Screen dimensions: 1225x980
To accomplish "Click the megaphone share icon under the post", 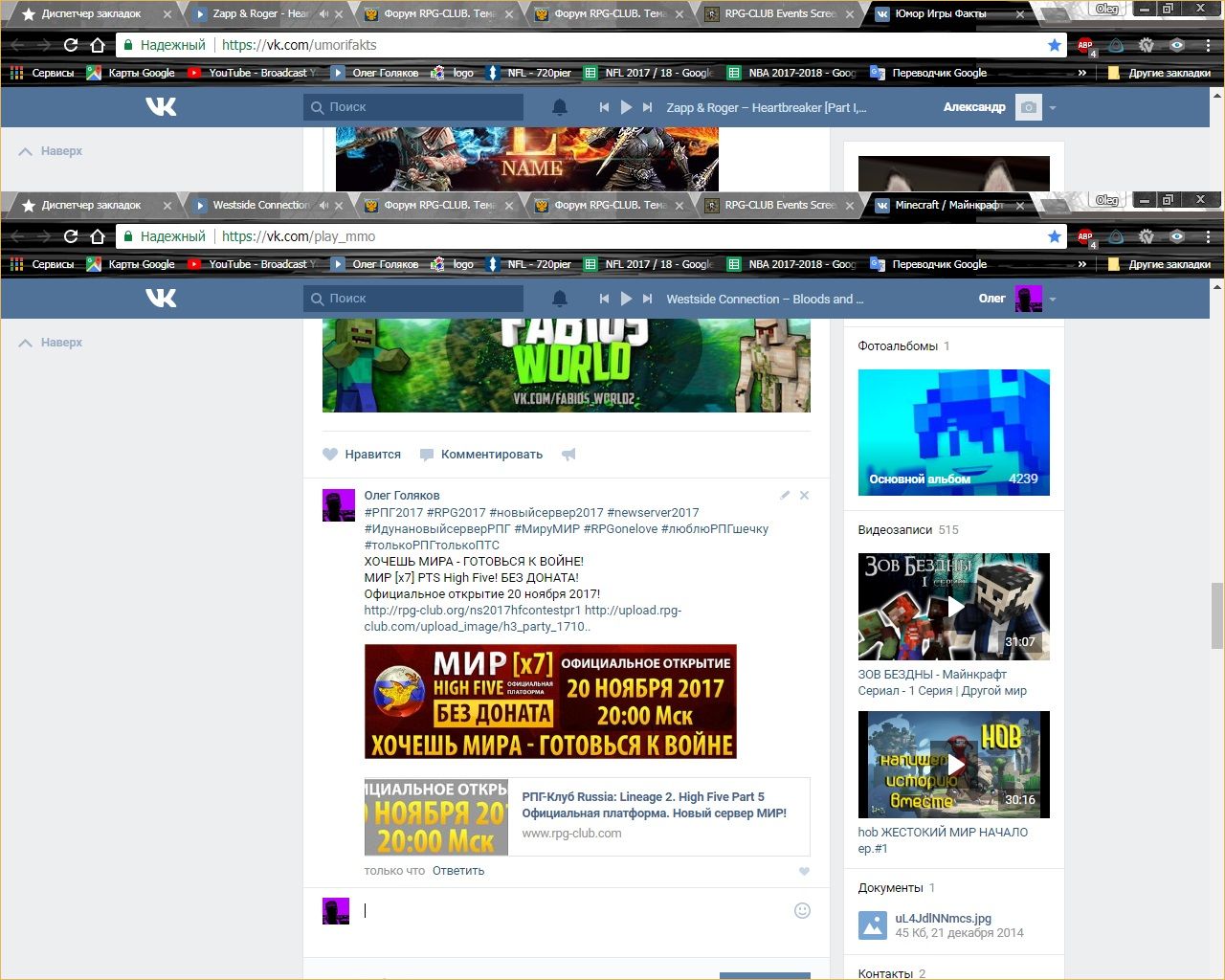I will pyautogui.click(x=568, y=455).
